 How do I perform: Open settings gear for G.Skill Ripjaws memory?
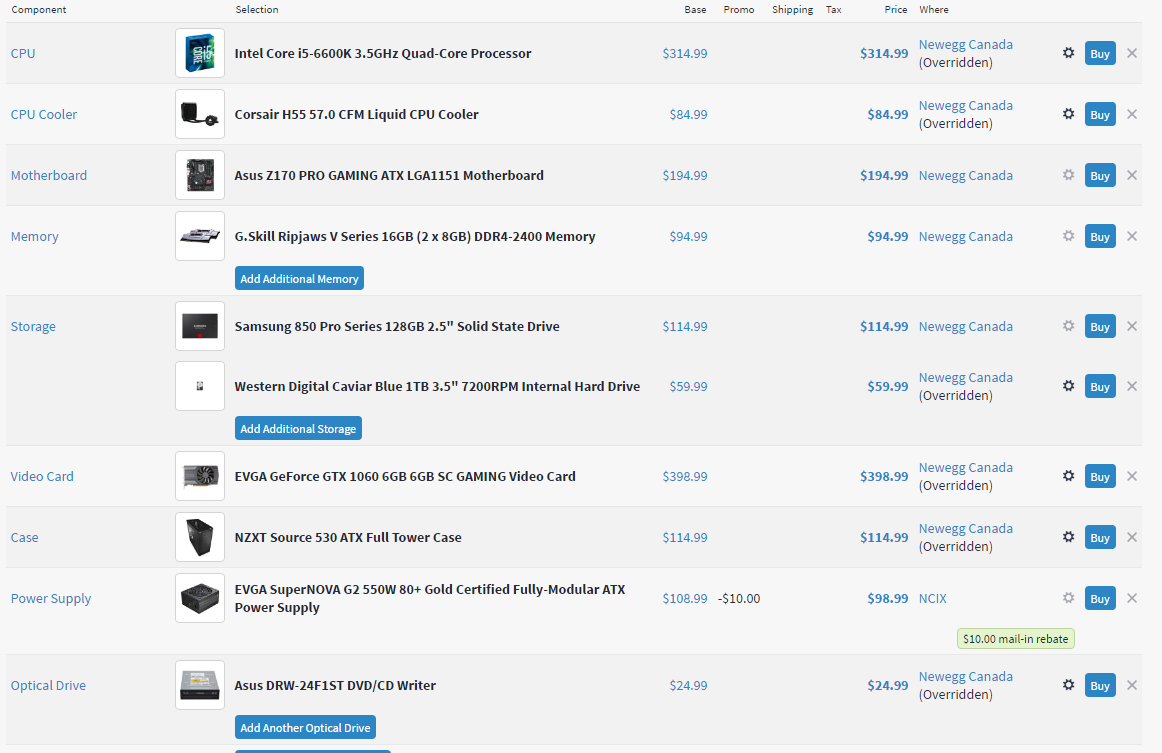[x=1068, y=236]
